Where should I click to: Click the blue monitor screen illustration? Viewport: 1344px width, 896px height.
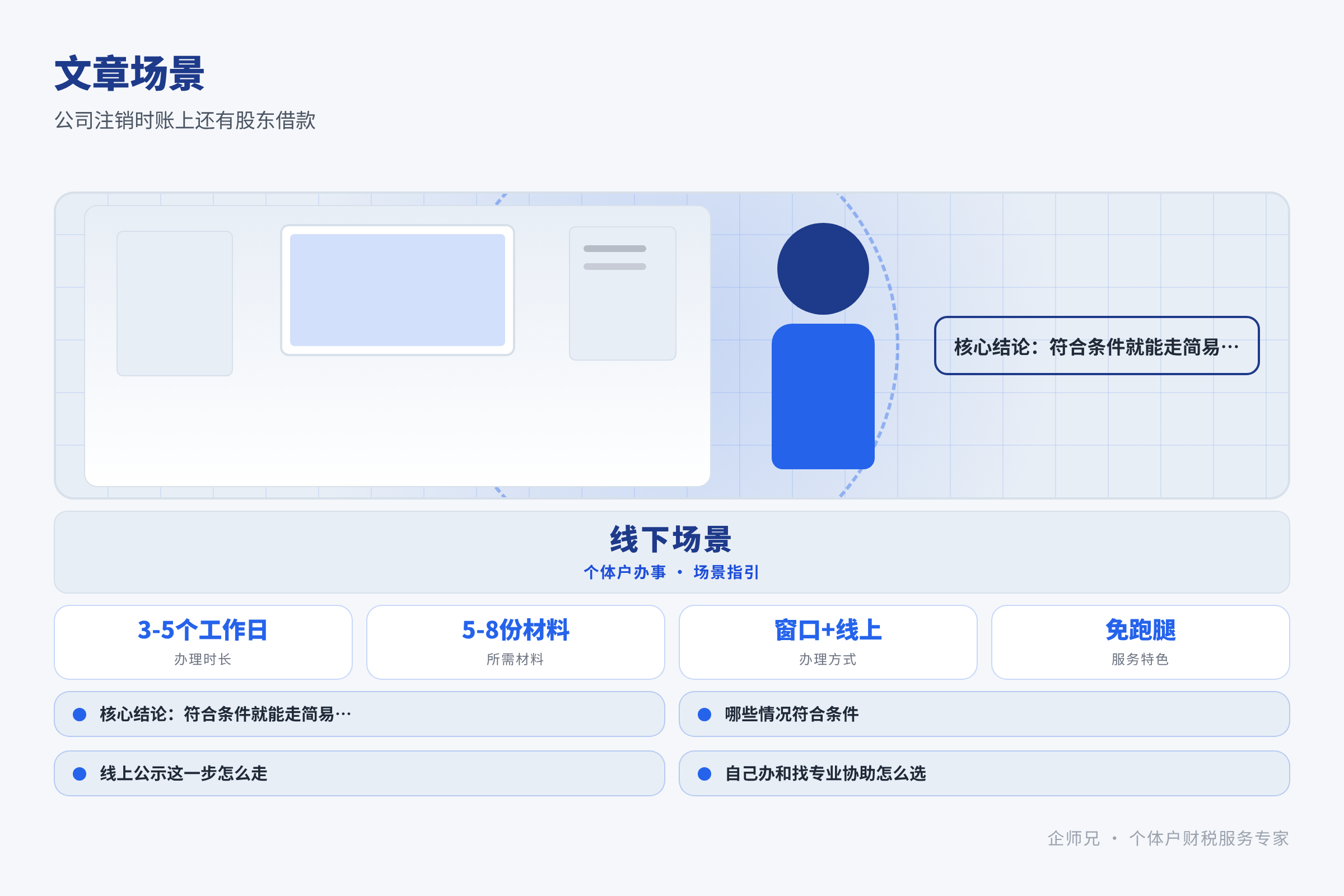click(x=398, y=290)
